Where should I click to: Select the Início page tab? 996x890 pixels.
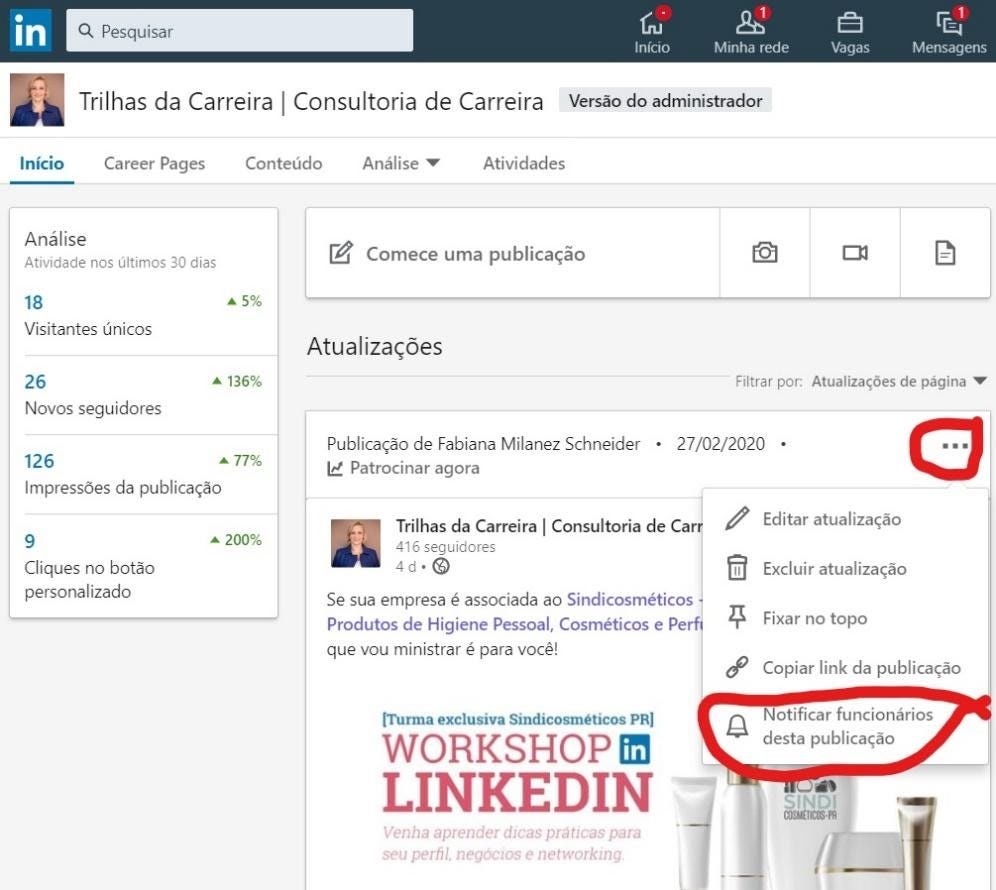41,163
